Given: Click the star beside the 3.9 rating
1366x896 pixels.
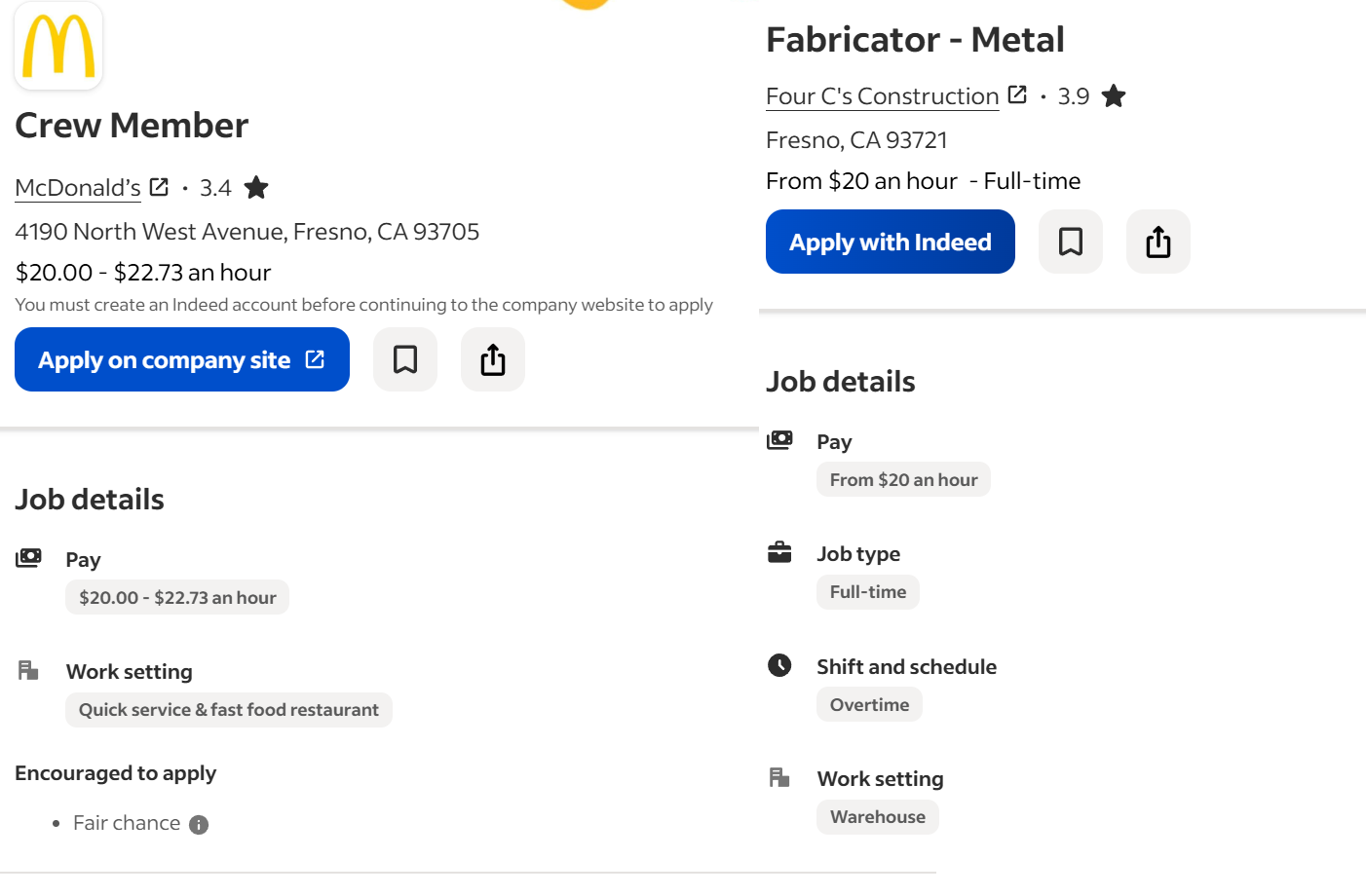Looking at the screenshot, I should tap(1114, 95).
